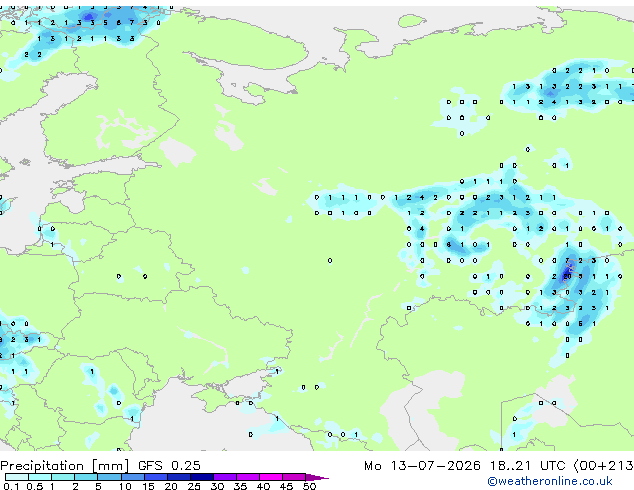This screenshot has width=634, height=490.
Task: Pick the 35–40 mm violet legend swatch
Action: (x=247, y=477)
